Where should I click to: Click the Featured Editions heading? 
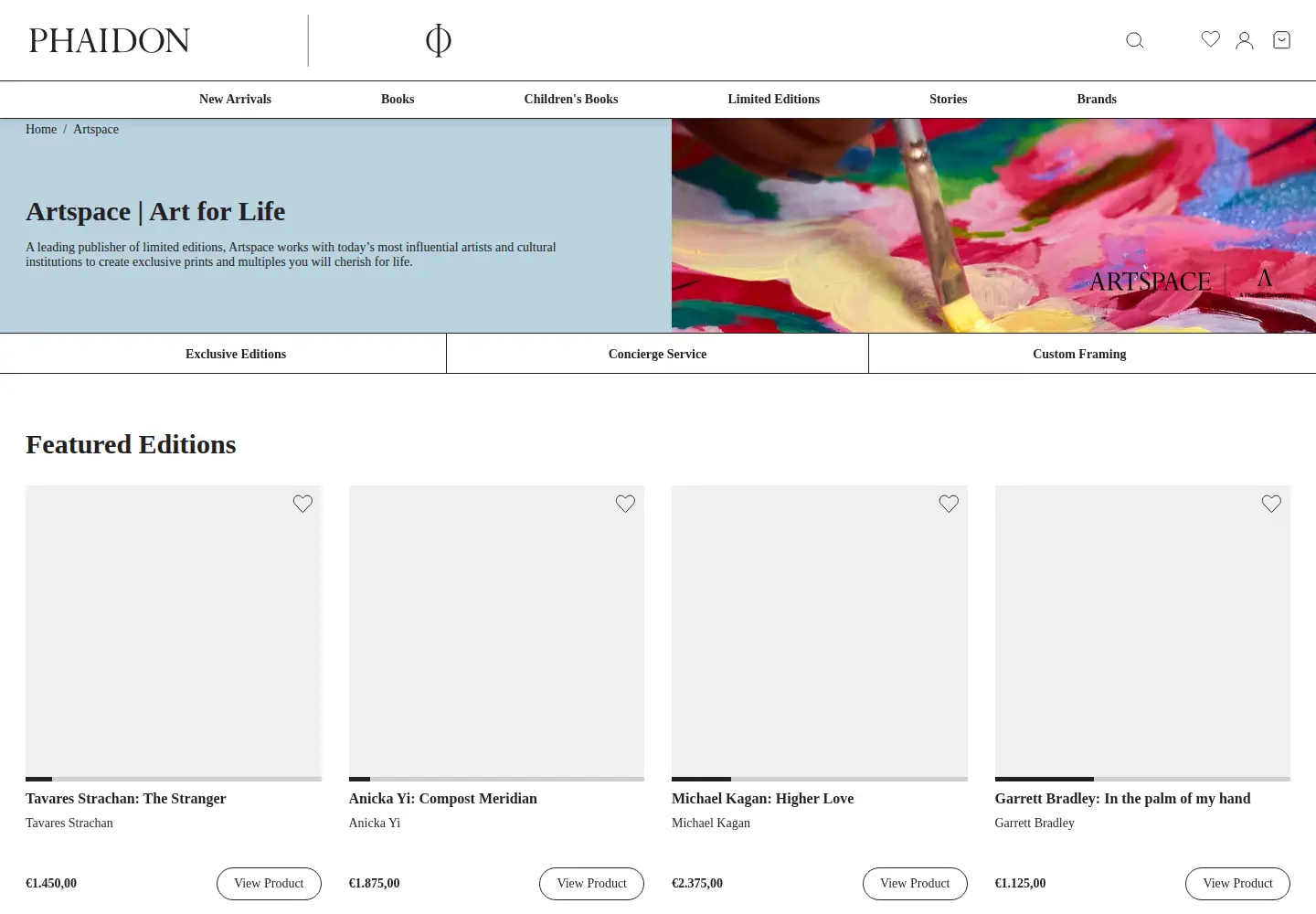click(131, 444)
